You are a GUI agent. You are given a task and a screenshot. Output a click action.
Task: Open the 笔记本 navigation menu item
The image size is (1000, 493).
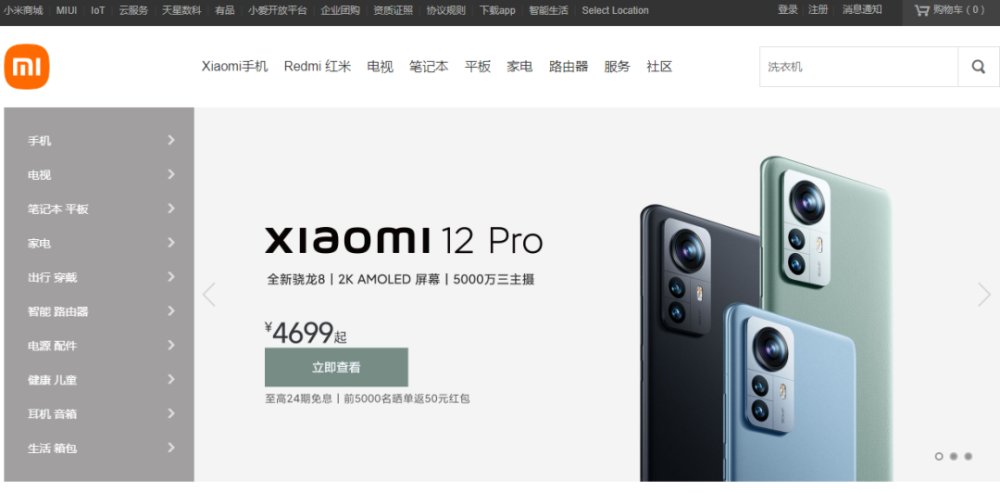click(x=429, y=66)
